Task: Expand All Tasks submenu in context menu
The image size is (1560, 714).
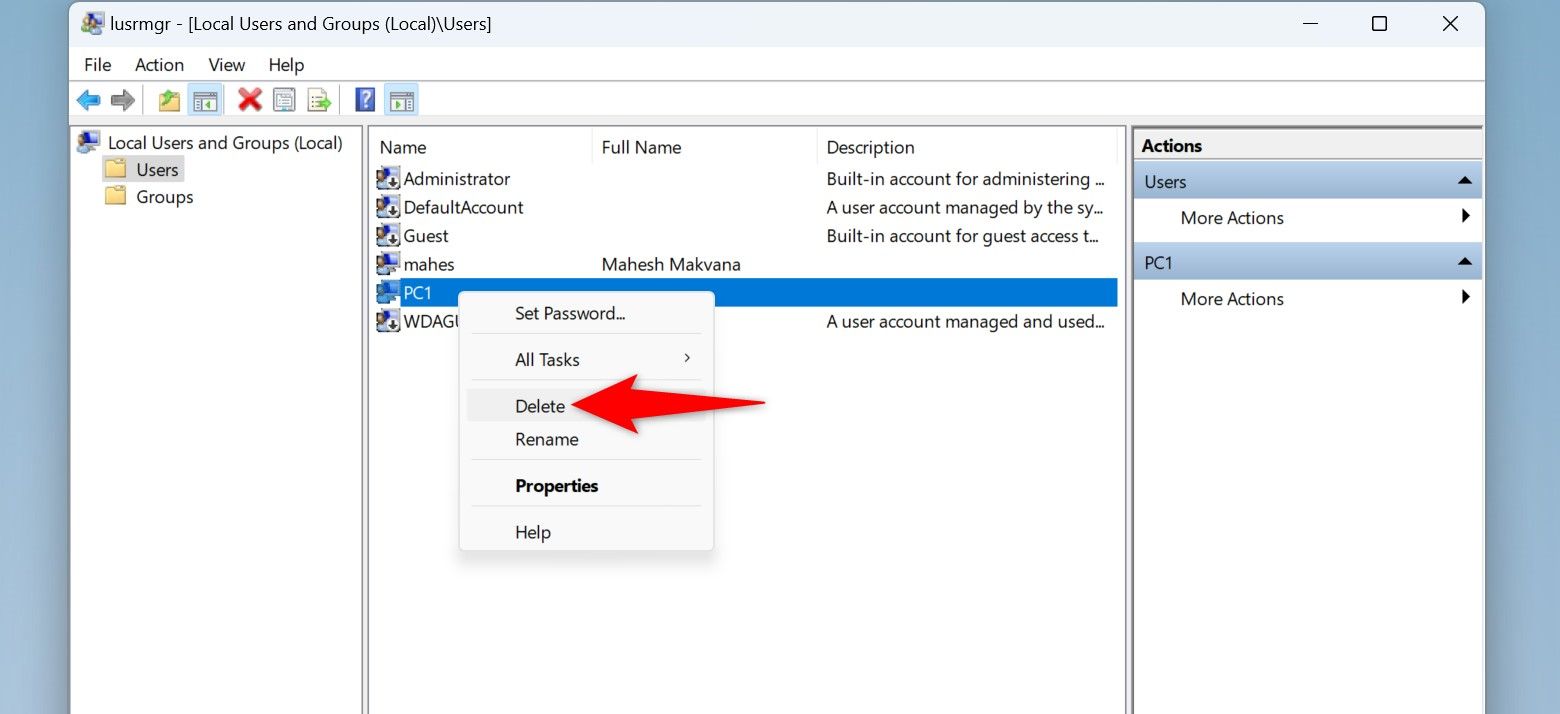Action: [586, 359]
